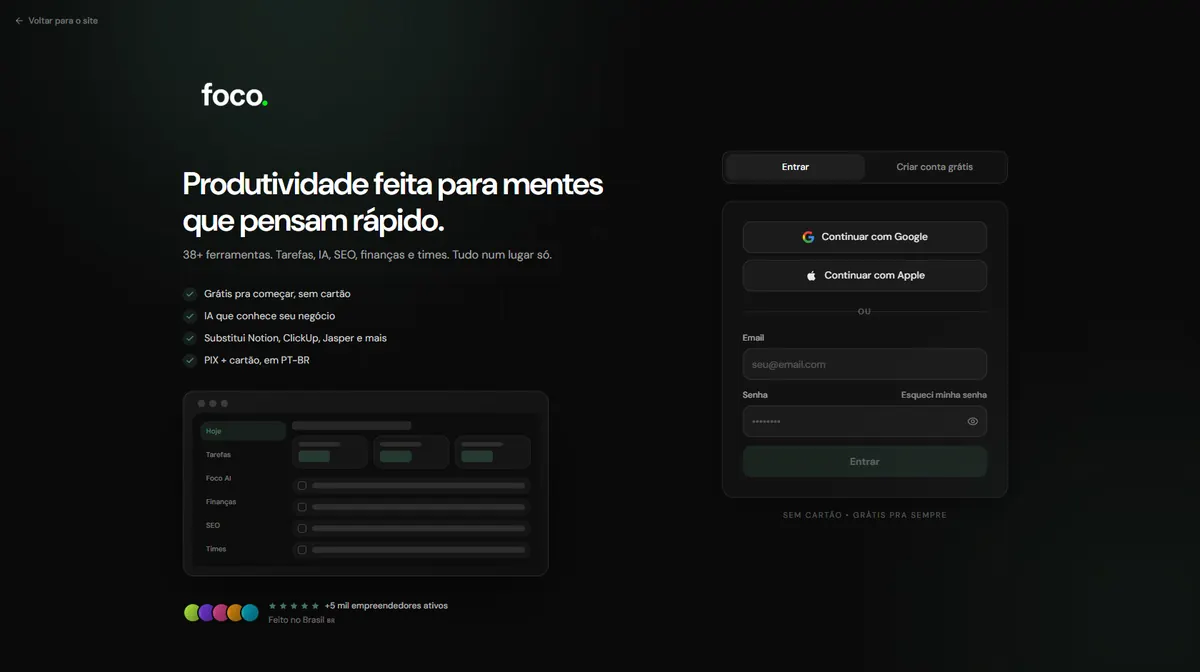
Task: Focus the Email input field
Action: point(864,364)
